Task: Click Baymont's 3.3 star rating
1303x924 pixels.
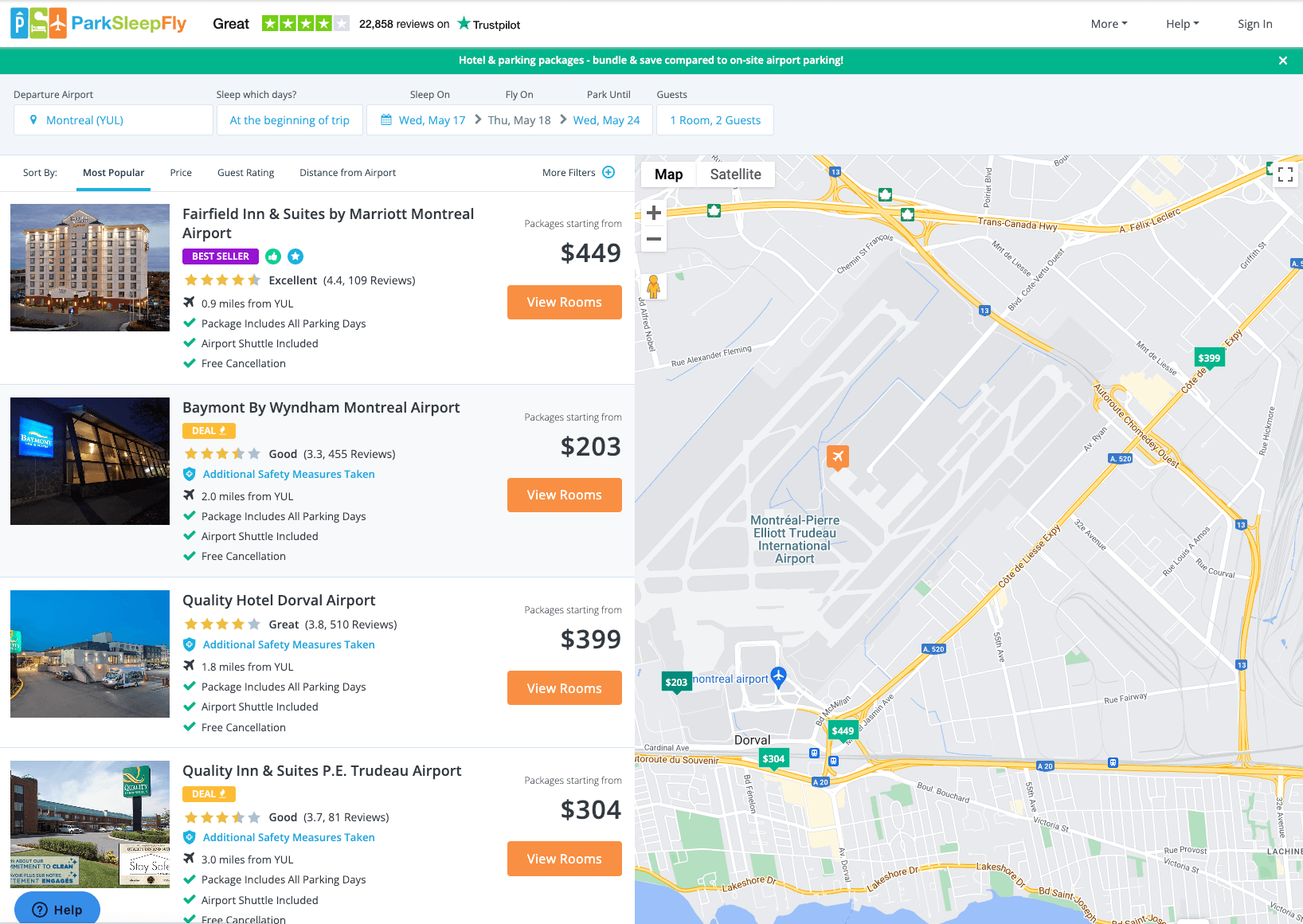Action: tap(222, 454)
